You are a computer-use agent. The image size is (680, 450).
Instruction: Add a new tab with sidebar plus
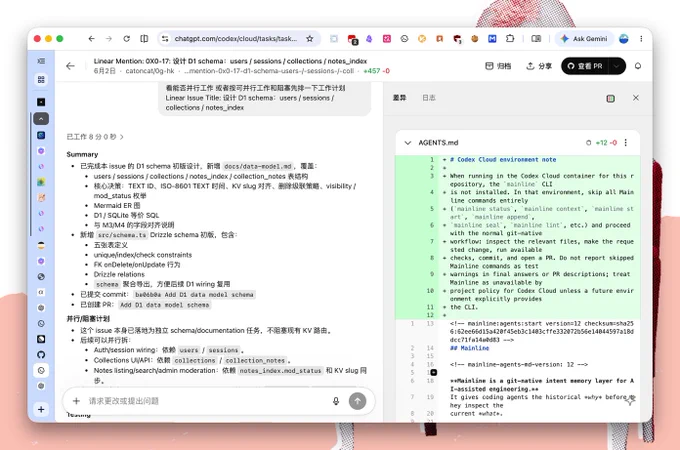(x=41, y=409)
